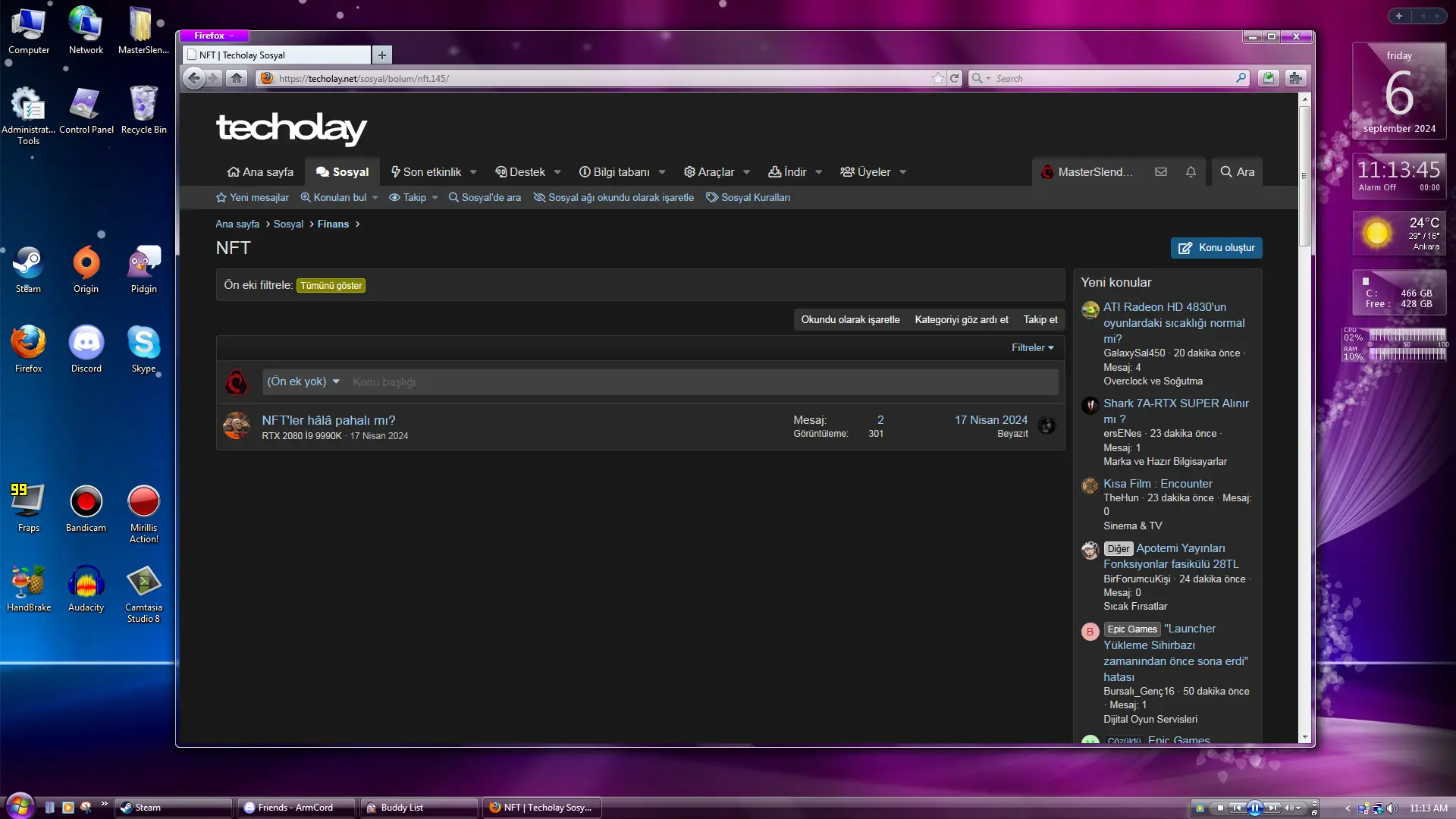
Task: Go to Ana sayfa in navigation
Action: tap(260, 172)
